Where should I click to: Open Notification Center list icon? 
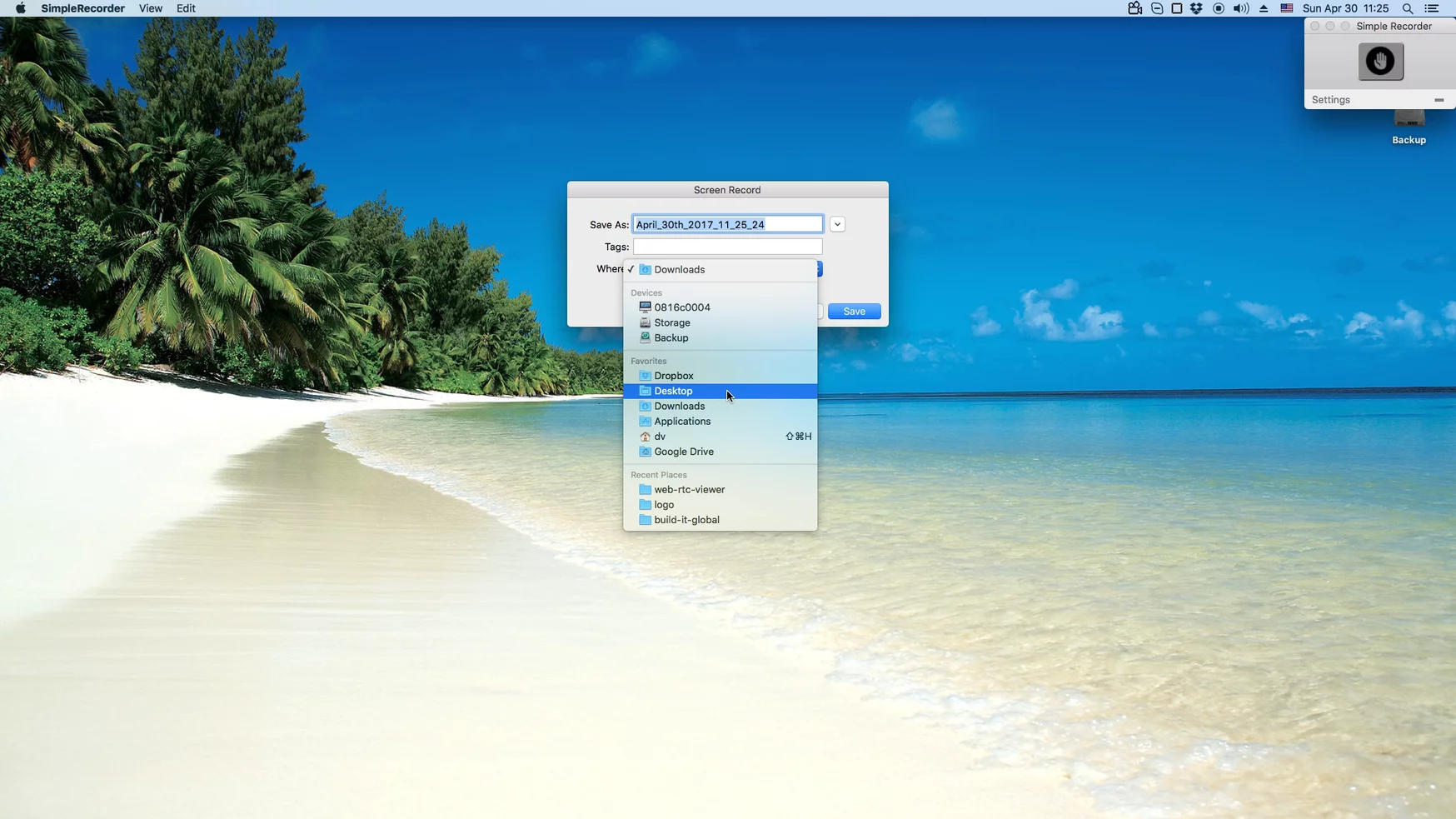pos(1432,8)
